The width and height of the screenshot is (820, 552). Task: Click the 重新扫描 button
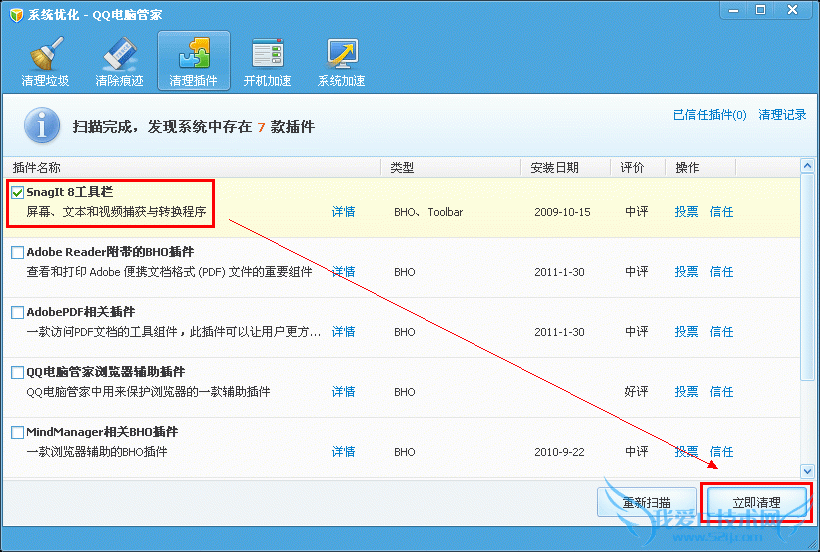click(x=647, y=503)
